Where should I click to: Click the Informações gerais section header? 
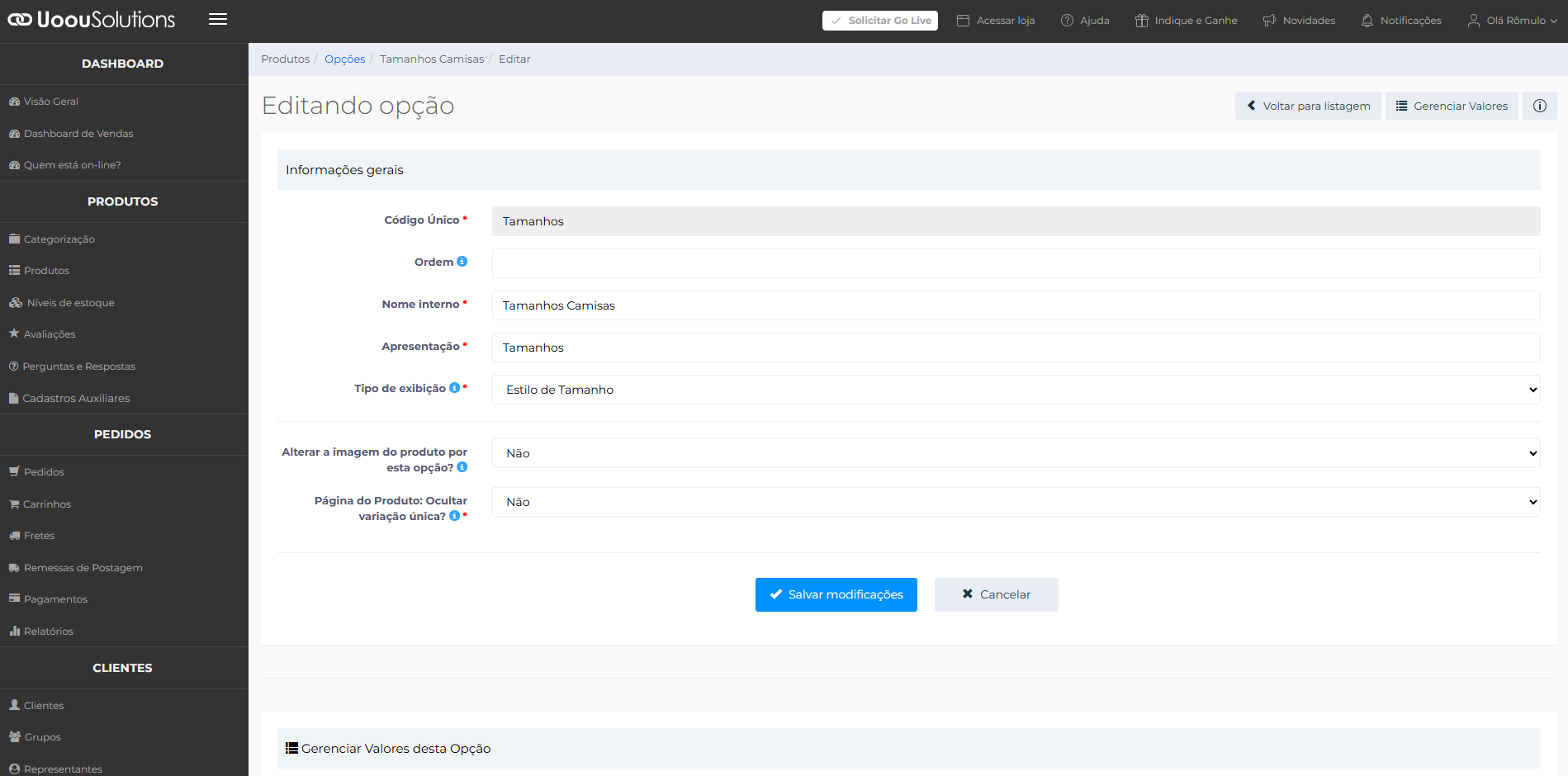click(x=909, y=169)
